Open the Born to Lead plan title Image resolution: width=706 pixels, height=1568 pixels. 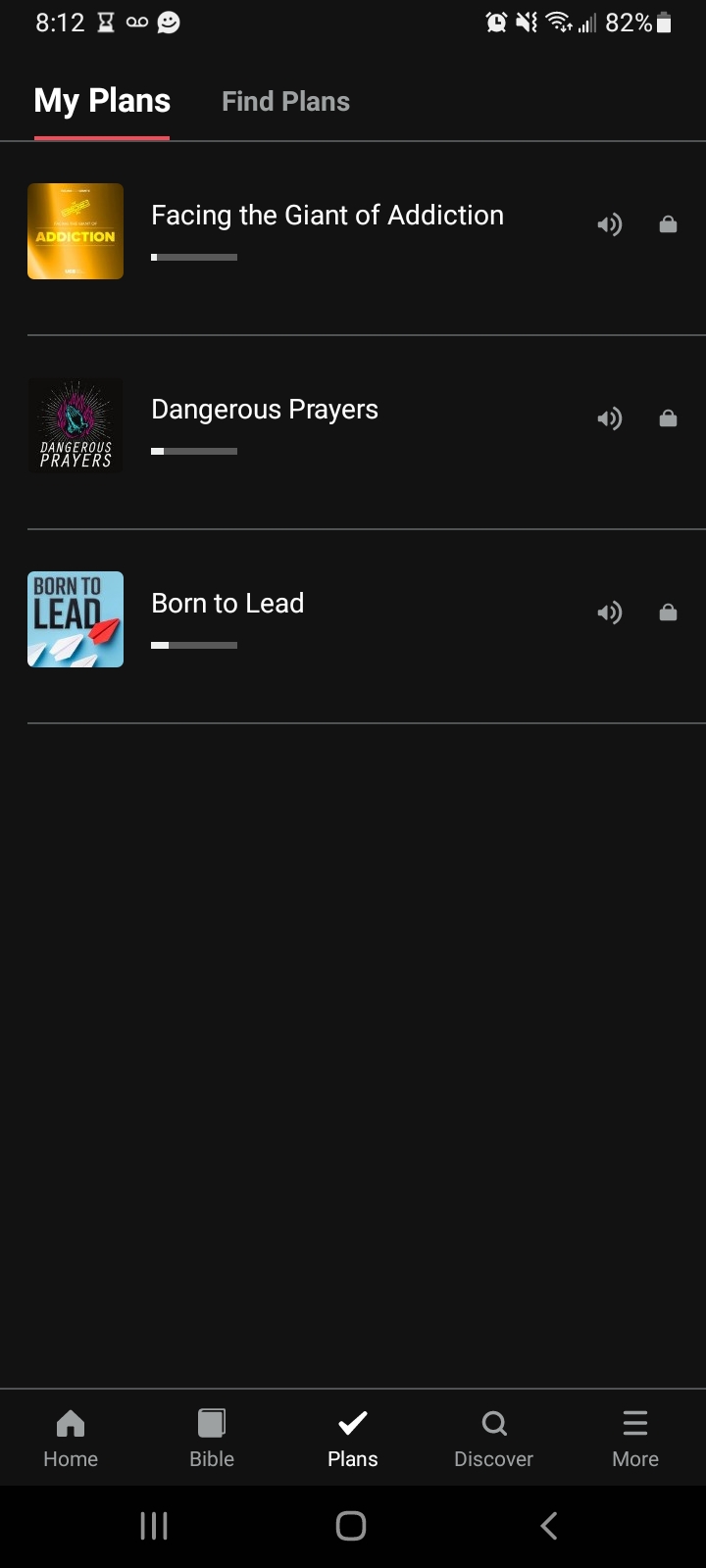pyautogui.click(x=227, y=604)
